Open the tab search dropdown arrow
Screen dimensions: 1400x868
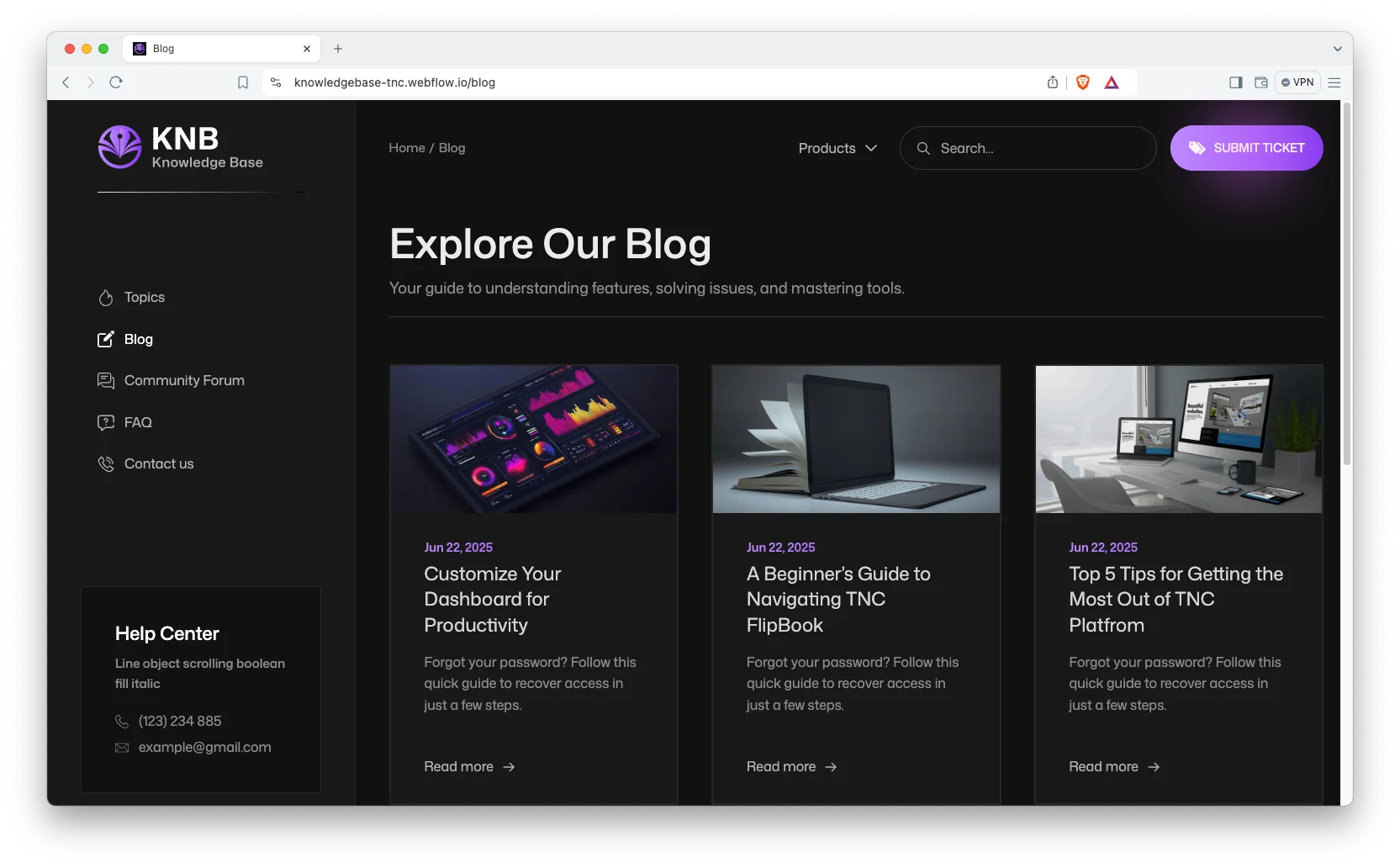pos(1335,49)
